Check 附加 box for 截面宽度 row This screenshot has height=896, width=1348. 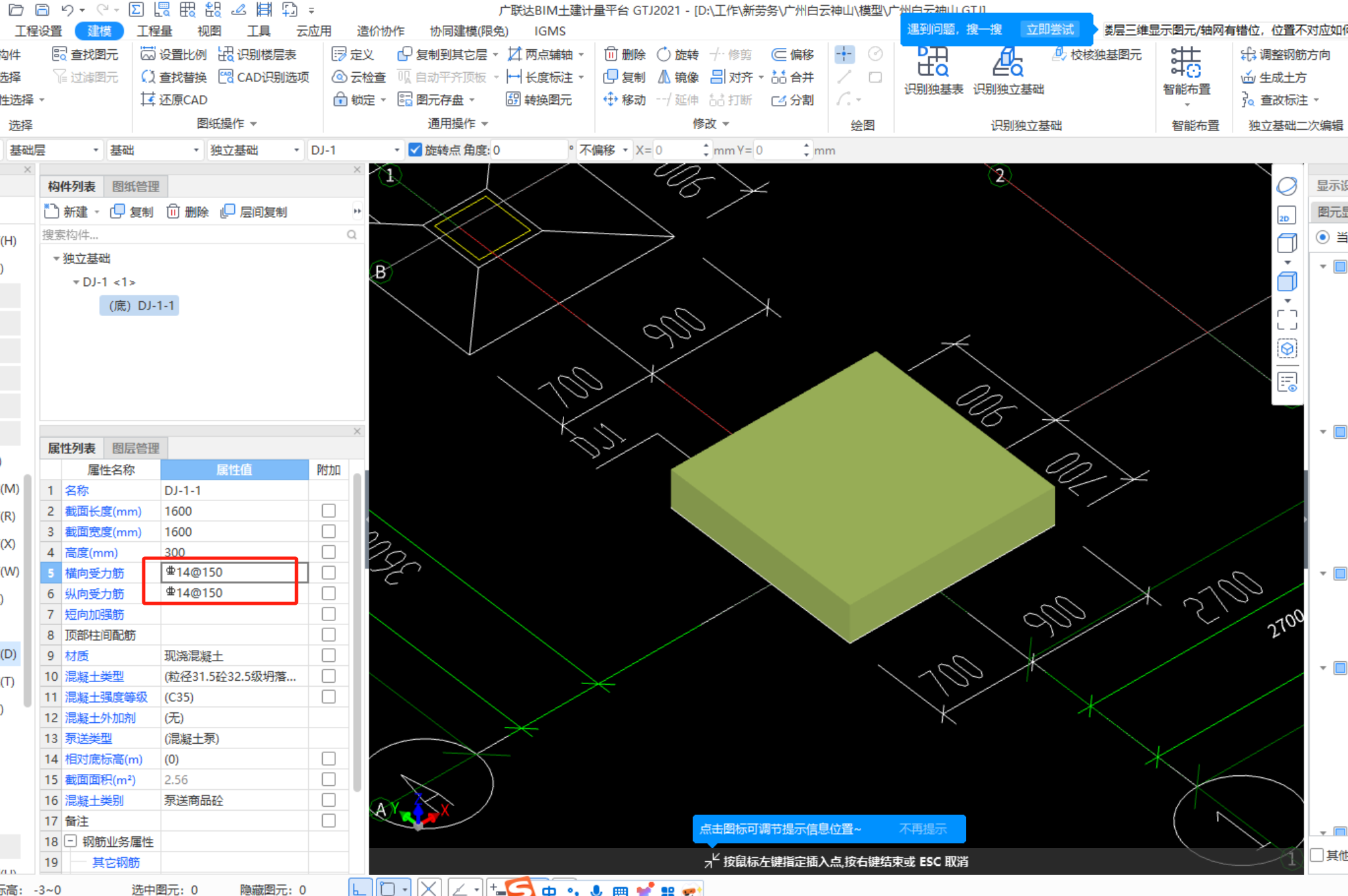point(329,531)
